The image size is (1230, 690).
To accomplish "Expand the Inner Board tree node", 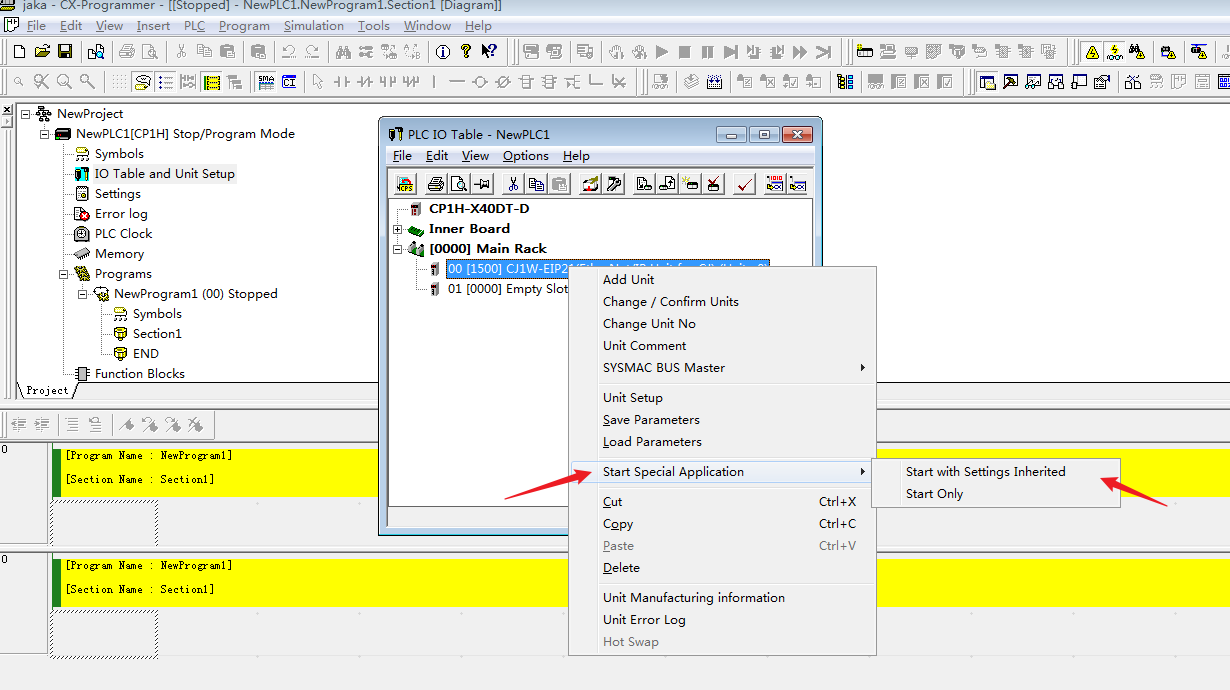I will coord(397,229).
